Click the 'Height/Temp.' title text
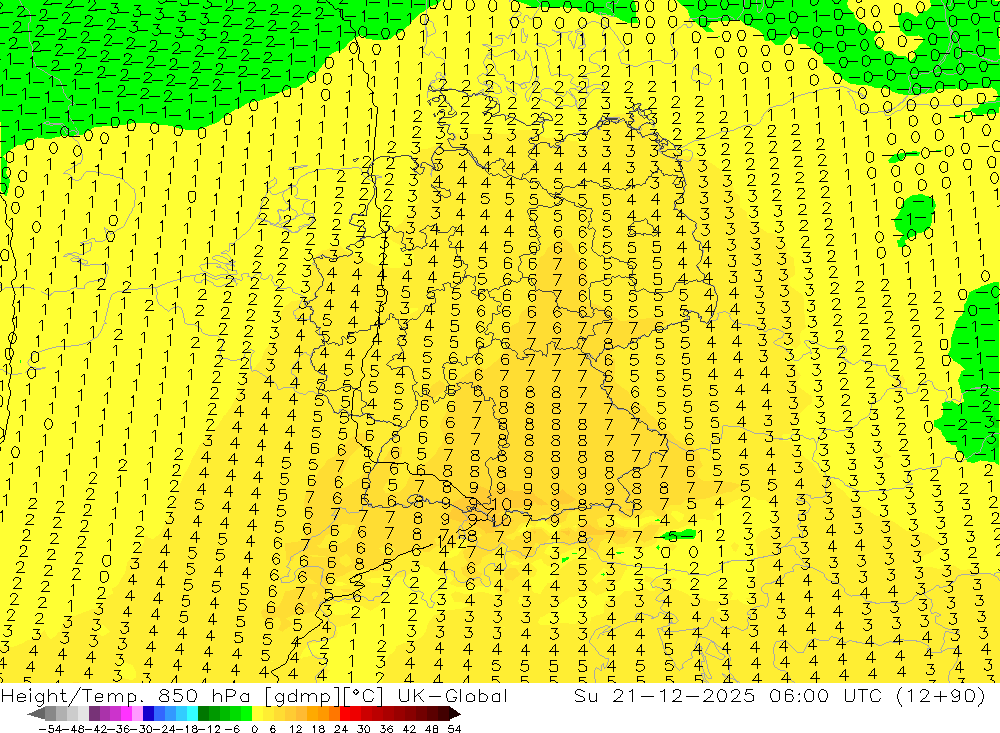Image resolution: width=1000 pixels, height=733 pixels. pos(71,696)
